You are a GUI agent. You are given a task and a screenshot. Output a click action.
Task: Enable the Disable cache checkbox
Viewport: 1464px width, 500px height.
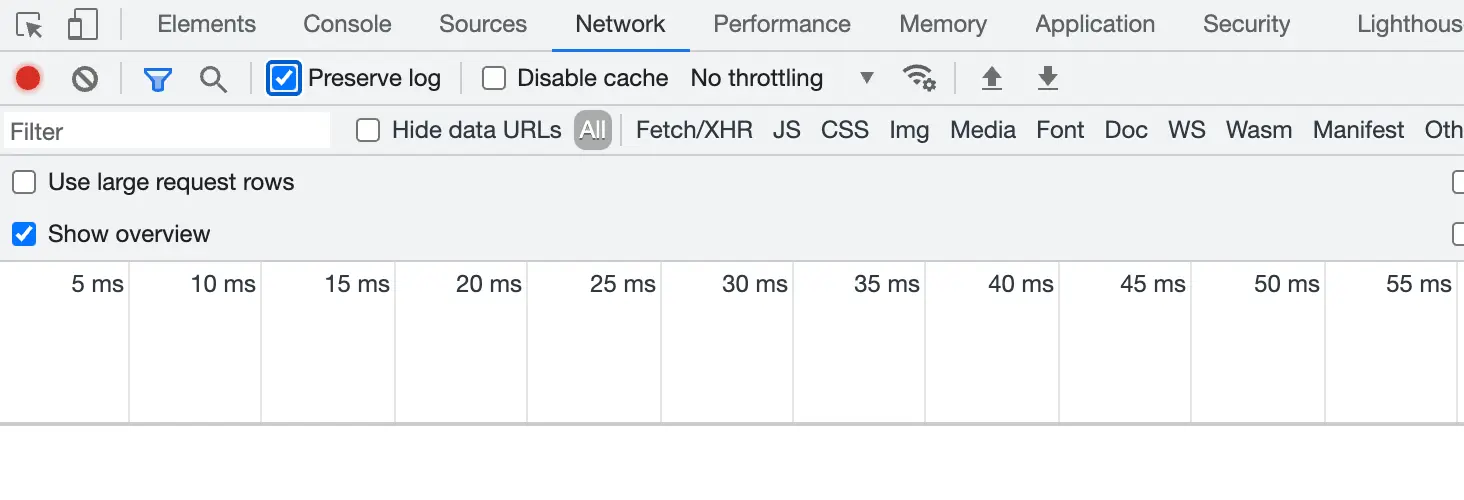tap(494, 78)
